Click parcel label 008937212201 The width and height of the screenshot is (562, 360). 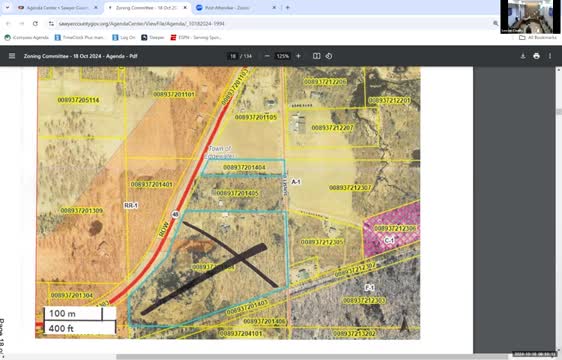(x=389, y=100)
